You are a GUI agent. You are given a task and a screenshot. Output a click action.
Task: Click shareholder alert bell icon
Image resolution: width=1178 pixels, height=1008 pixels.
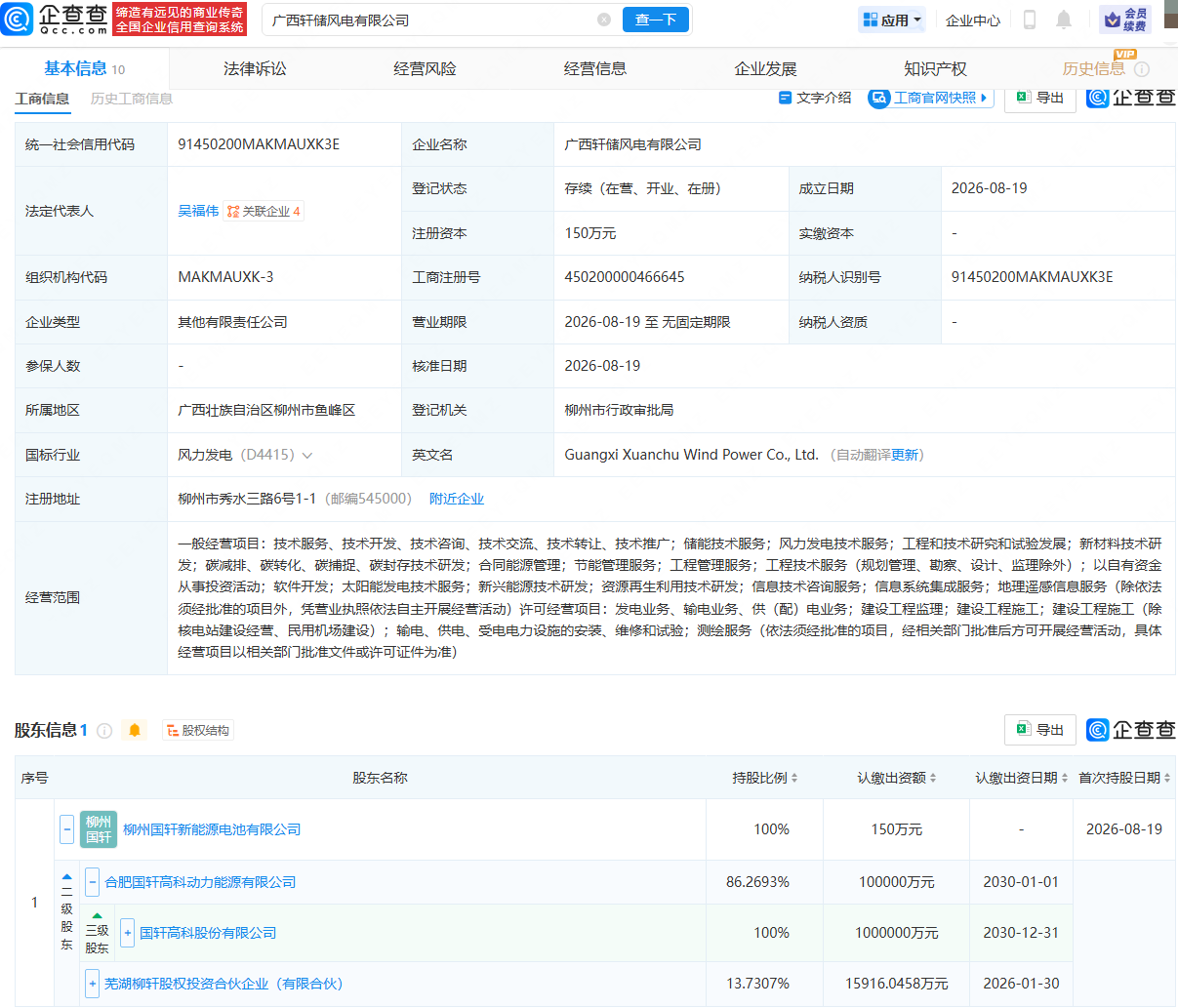pos(135,730)
